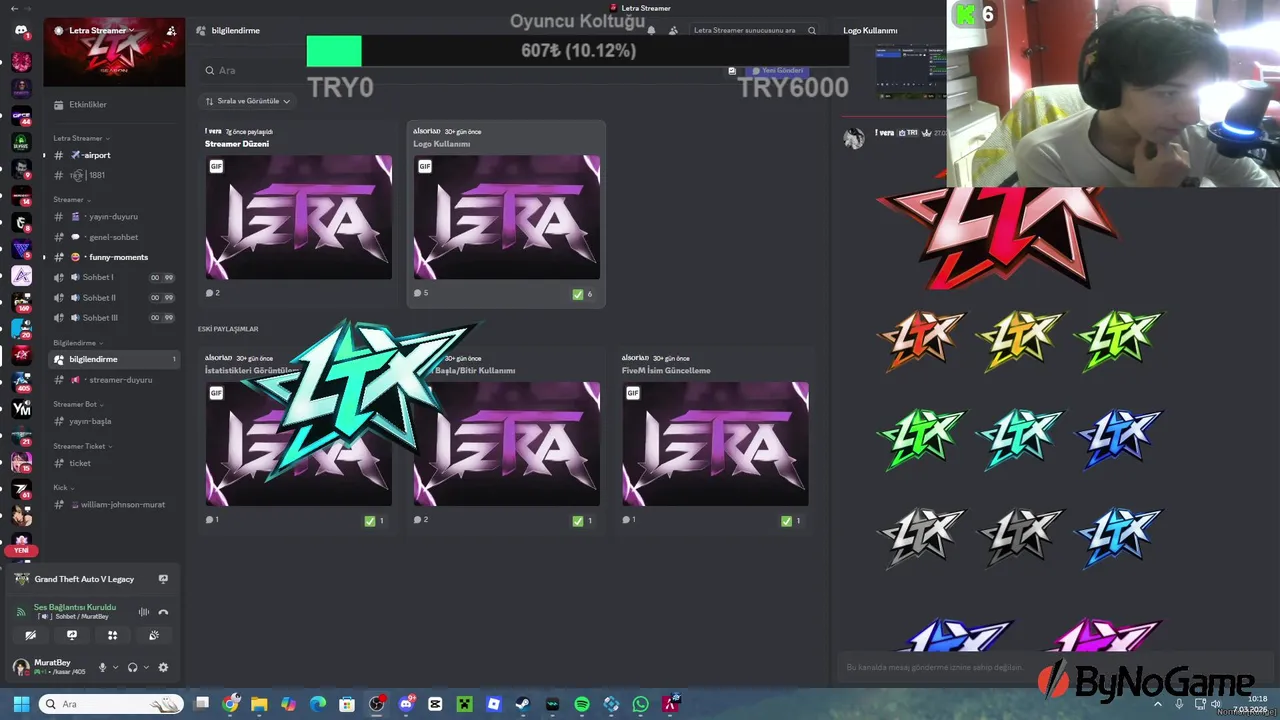This screenshot has width=1280, height=720.
Task: Open streamer-duyuru channel
Action: tap(114, 380)
